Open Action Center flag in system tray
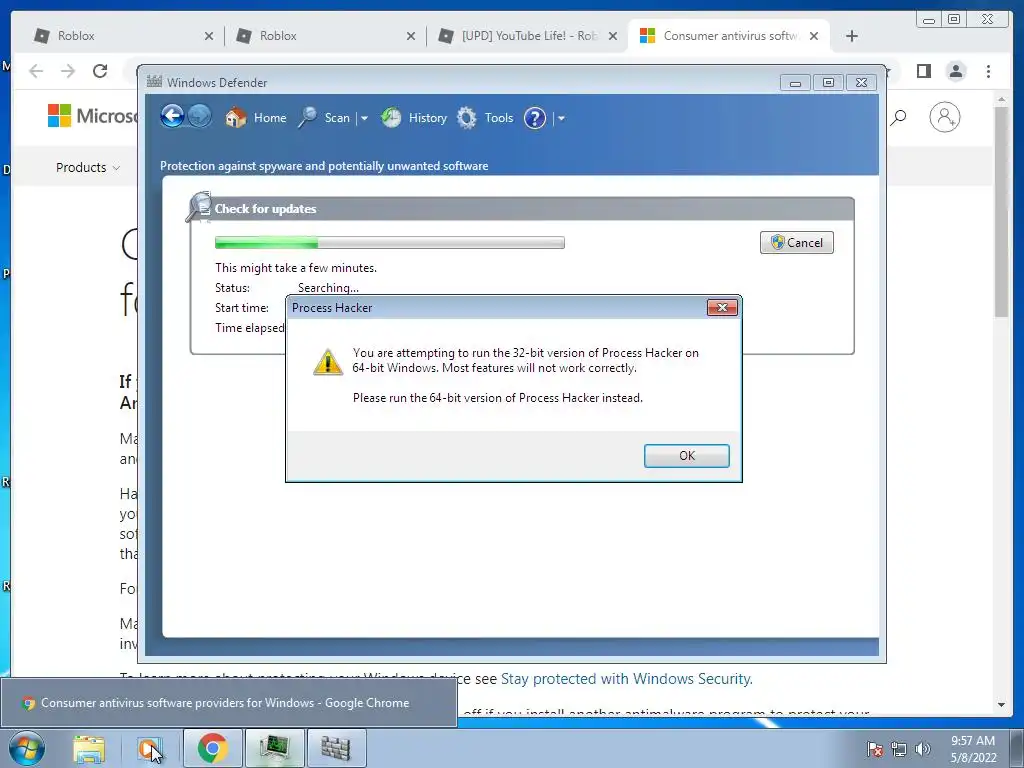Screen dimensions: 1024x768 click(875, 749)
